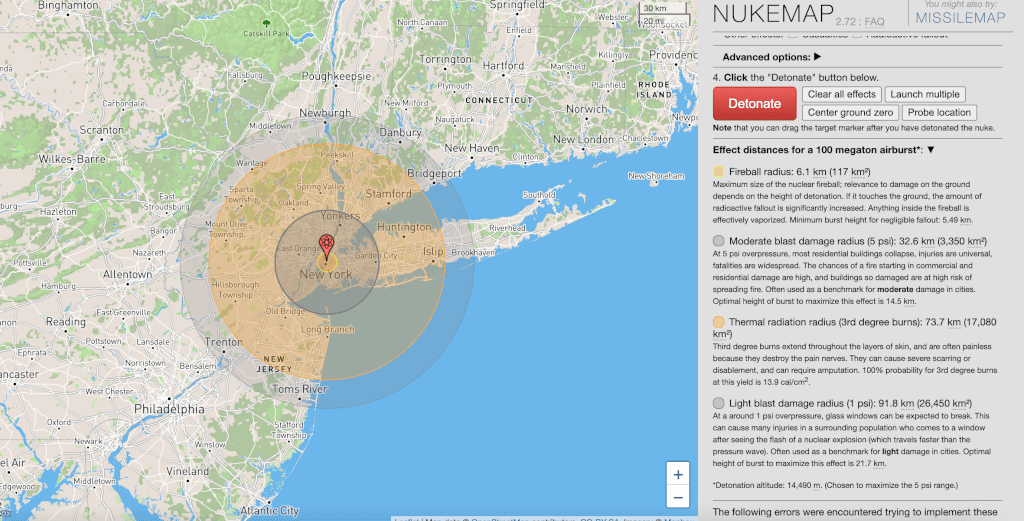Zoom in on the map
Image resolution: width=1024 pixels, height=521 pixels.
[678, 475]
